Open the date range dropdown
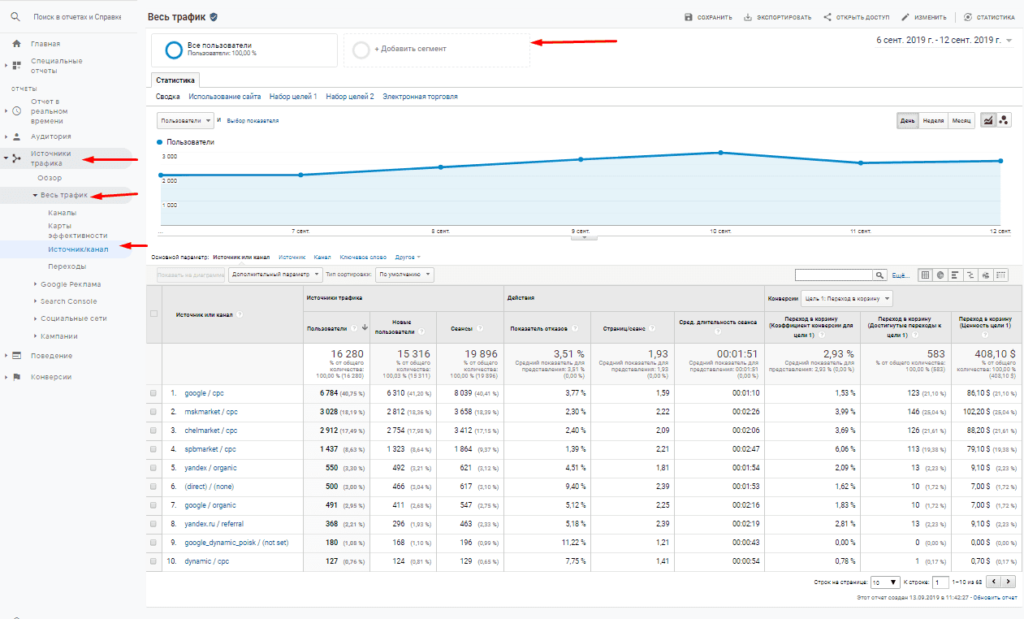The height and width of the screenshot is (619, 1024). (944, 40)
